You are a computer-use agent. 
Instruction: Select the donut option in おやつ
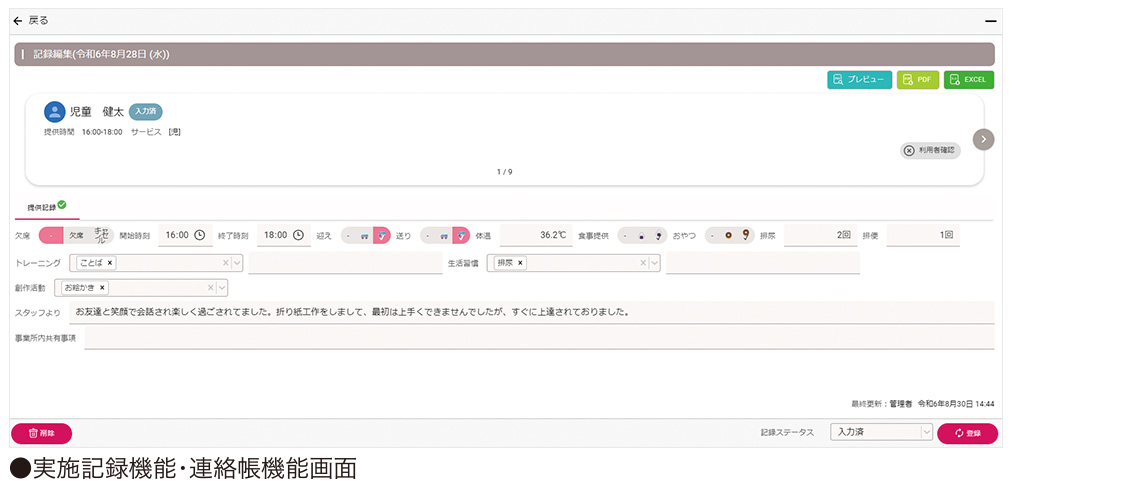point(729,235)
